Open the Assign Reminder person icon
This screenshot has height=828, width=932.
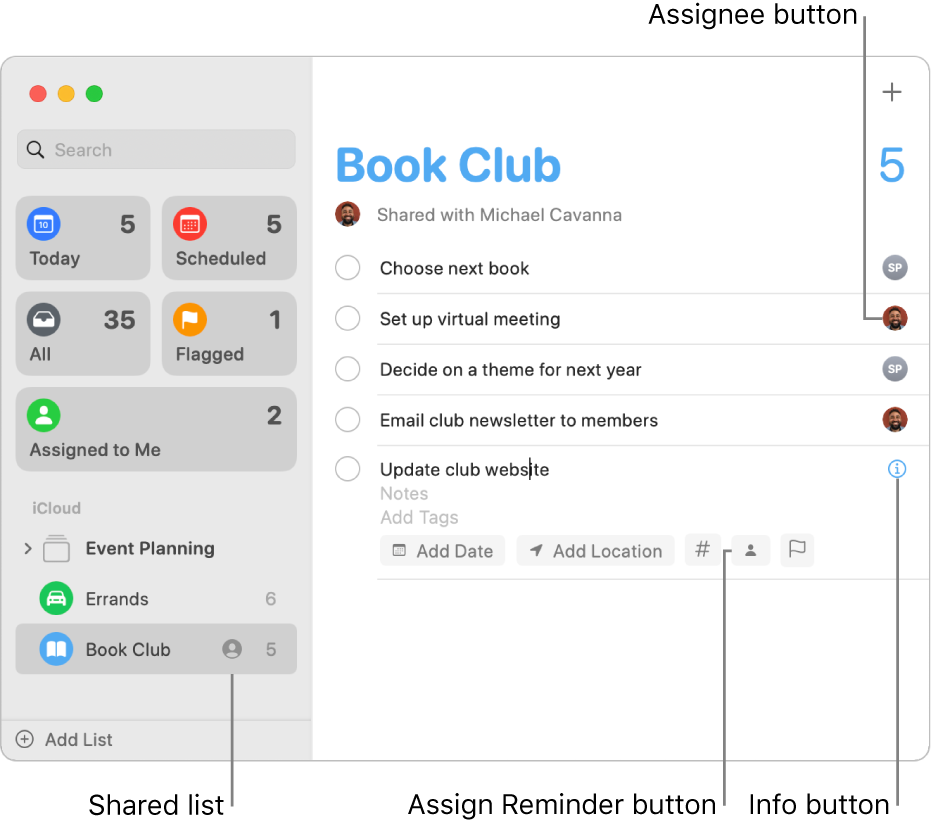(750, 549)
